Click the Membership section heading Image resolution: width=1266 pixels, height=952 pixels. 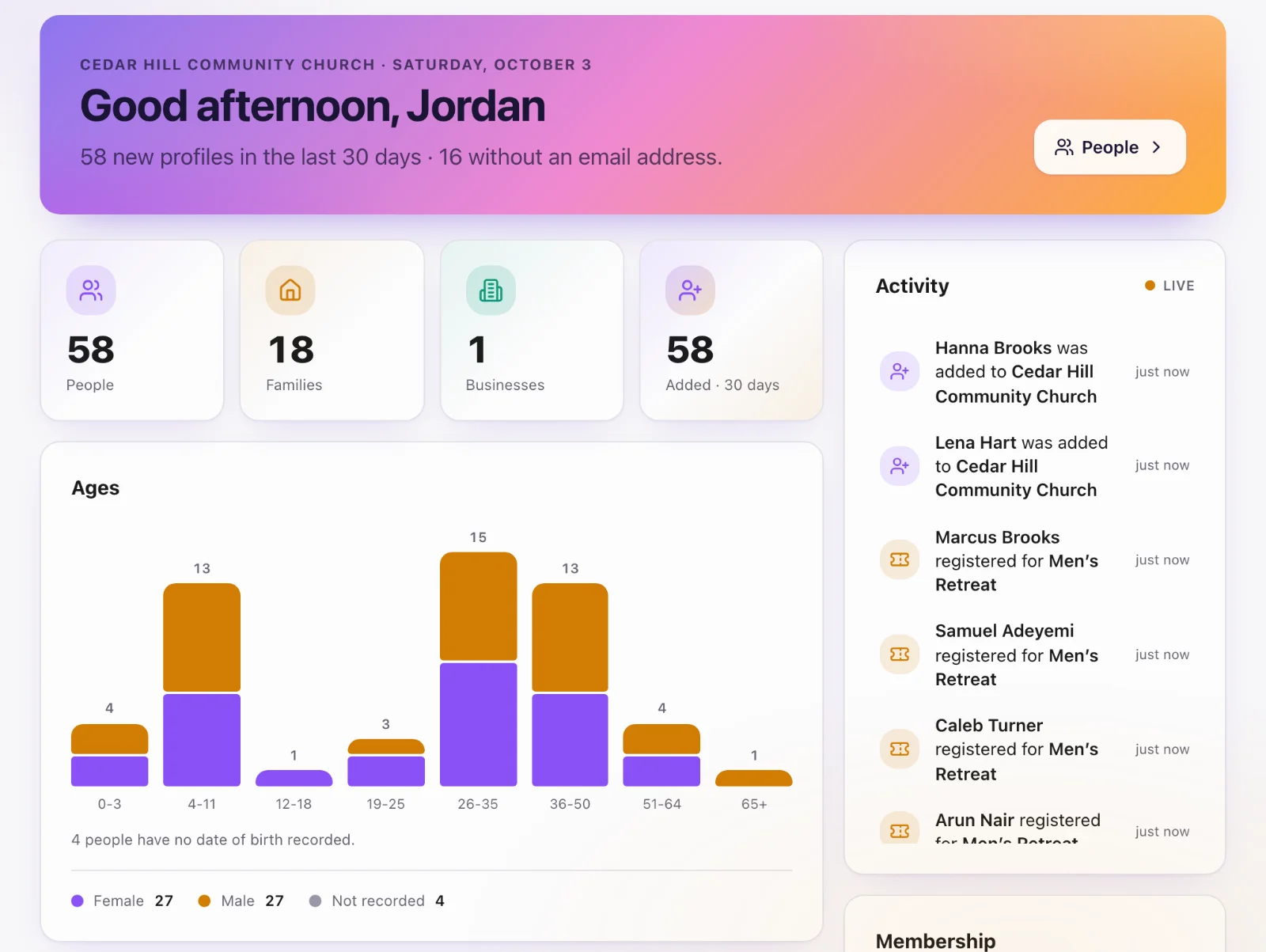pos(935,941)
